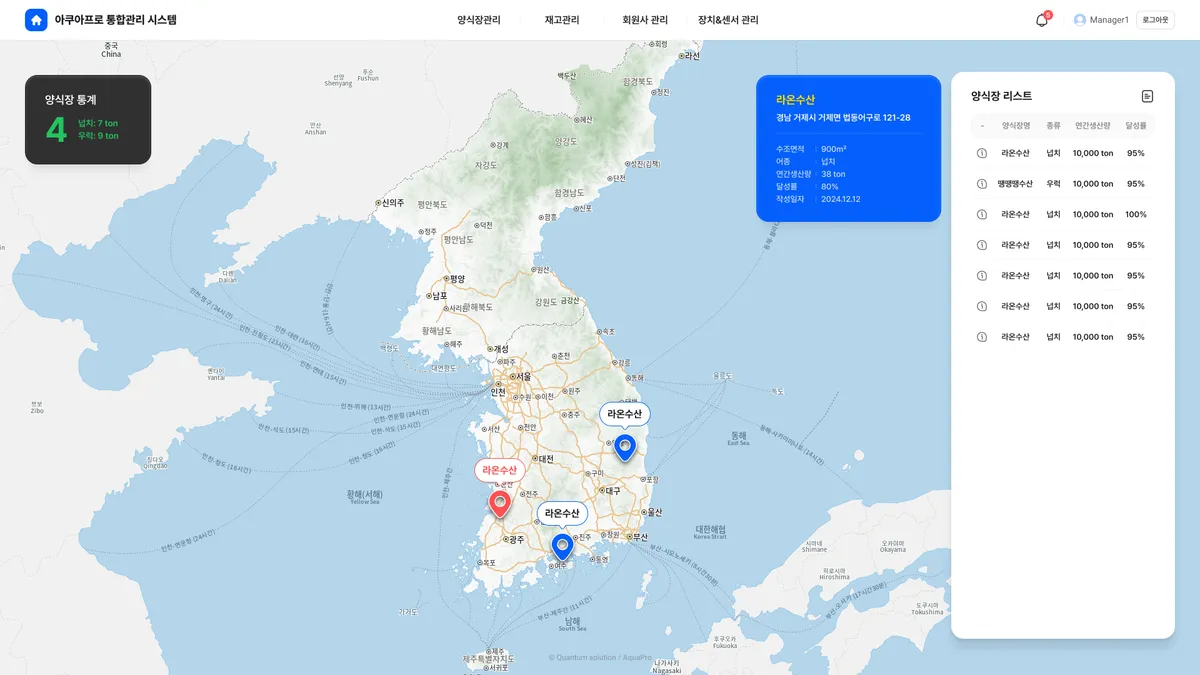Open the 회원사 관리 menu

tap(645, 20)
